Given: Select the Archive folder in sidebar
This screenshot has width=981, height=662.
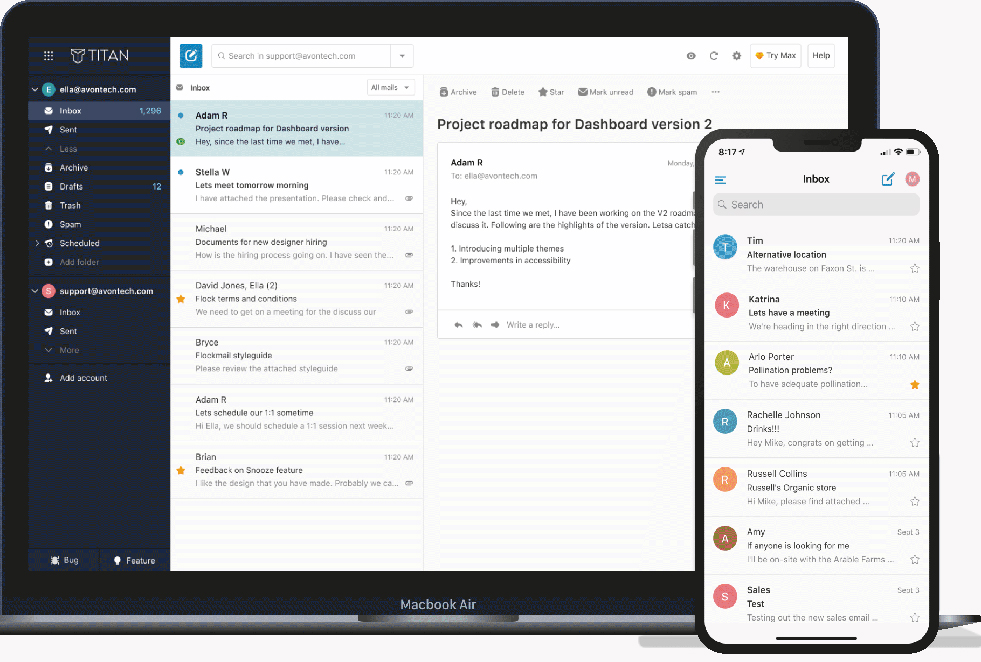Looking at the screenshot, I should pos(73,168).
